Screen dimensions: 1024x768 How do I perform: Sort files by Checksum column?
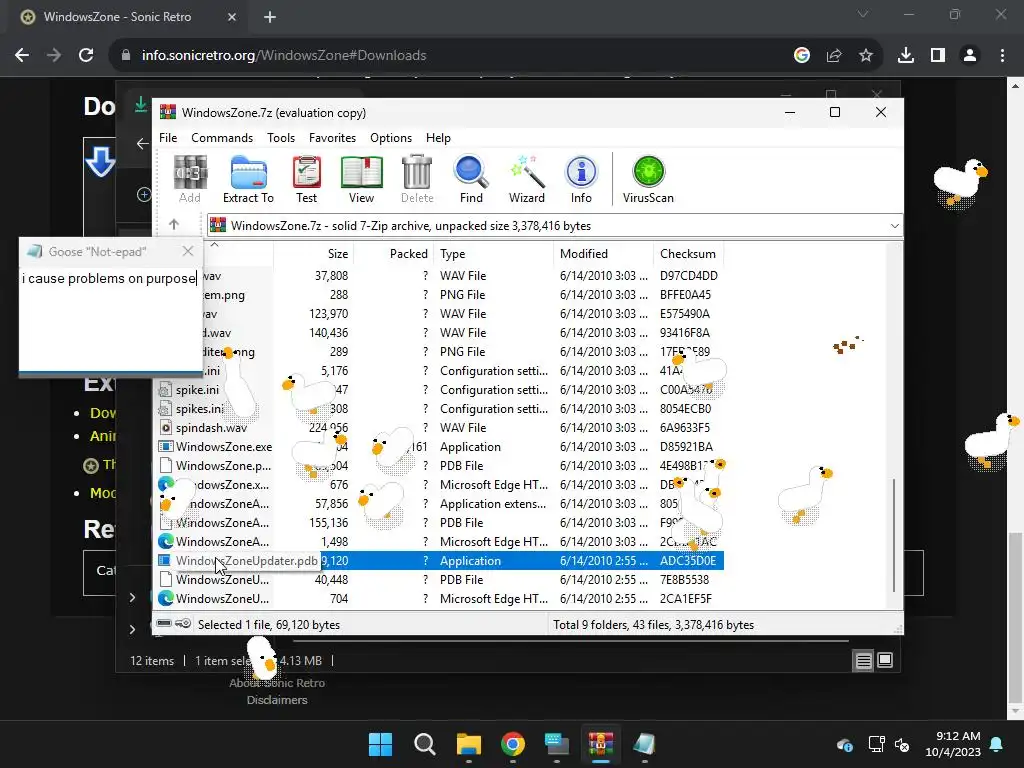tap(688, 253)
